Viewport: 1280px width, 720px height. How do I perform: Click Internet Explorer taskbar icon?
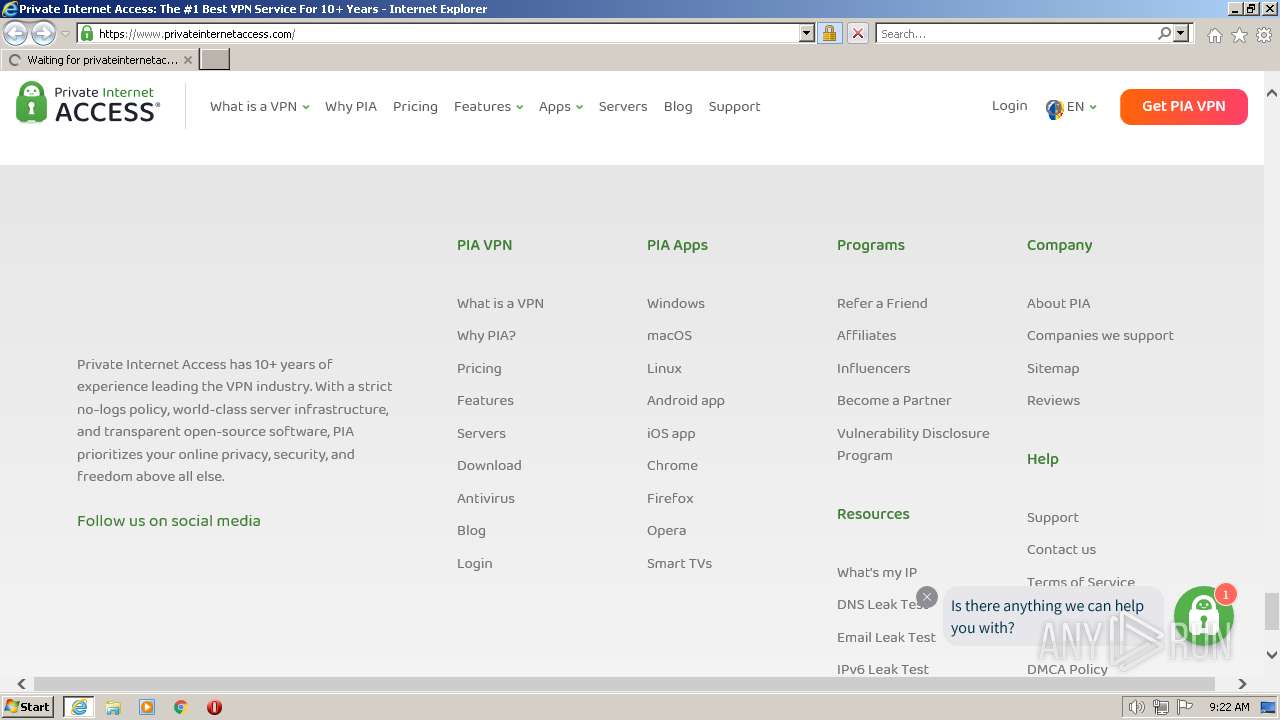(79, 707)
